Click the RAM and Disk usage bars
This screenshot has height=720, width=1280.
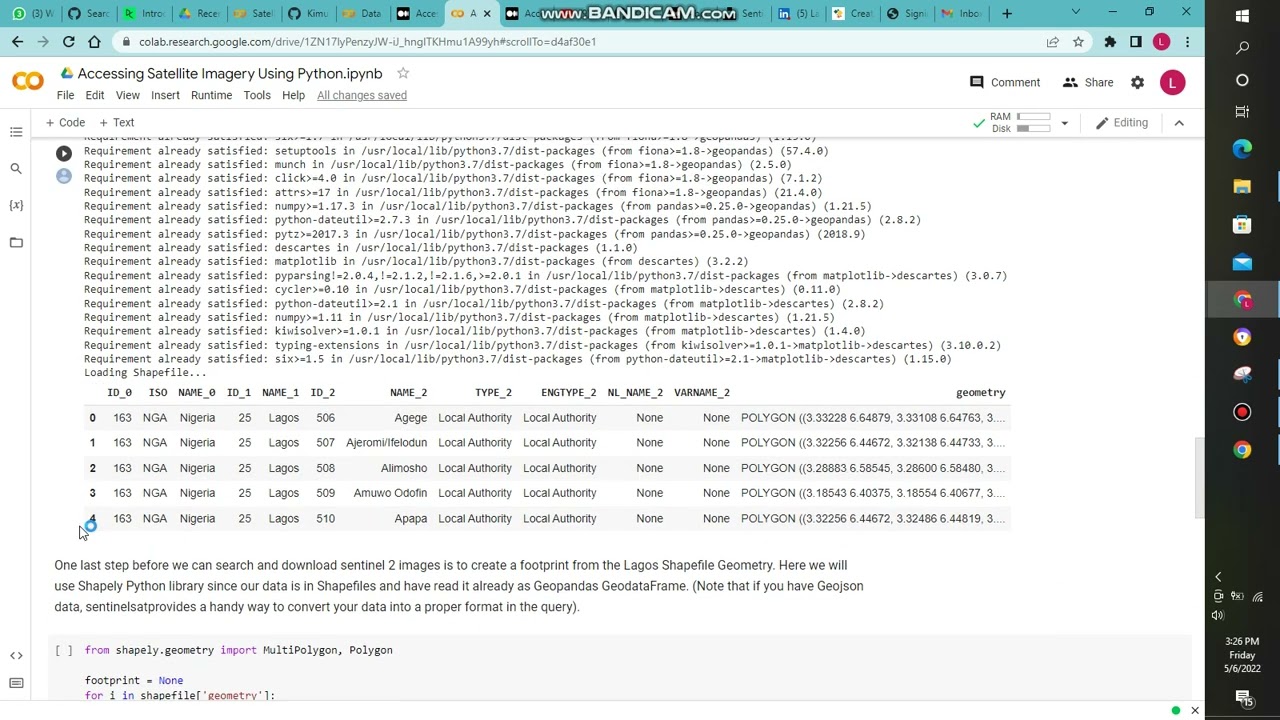click(x=1022, y=123)
